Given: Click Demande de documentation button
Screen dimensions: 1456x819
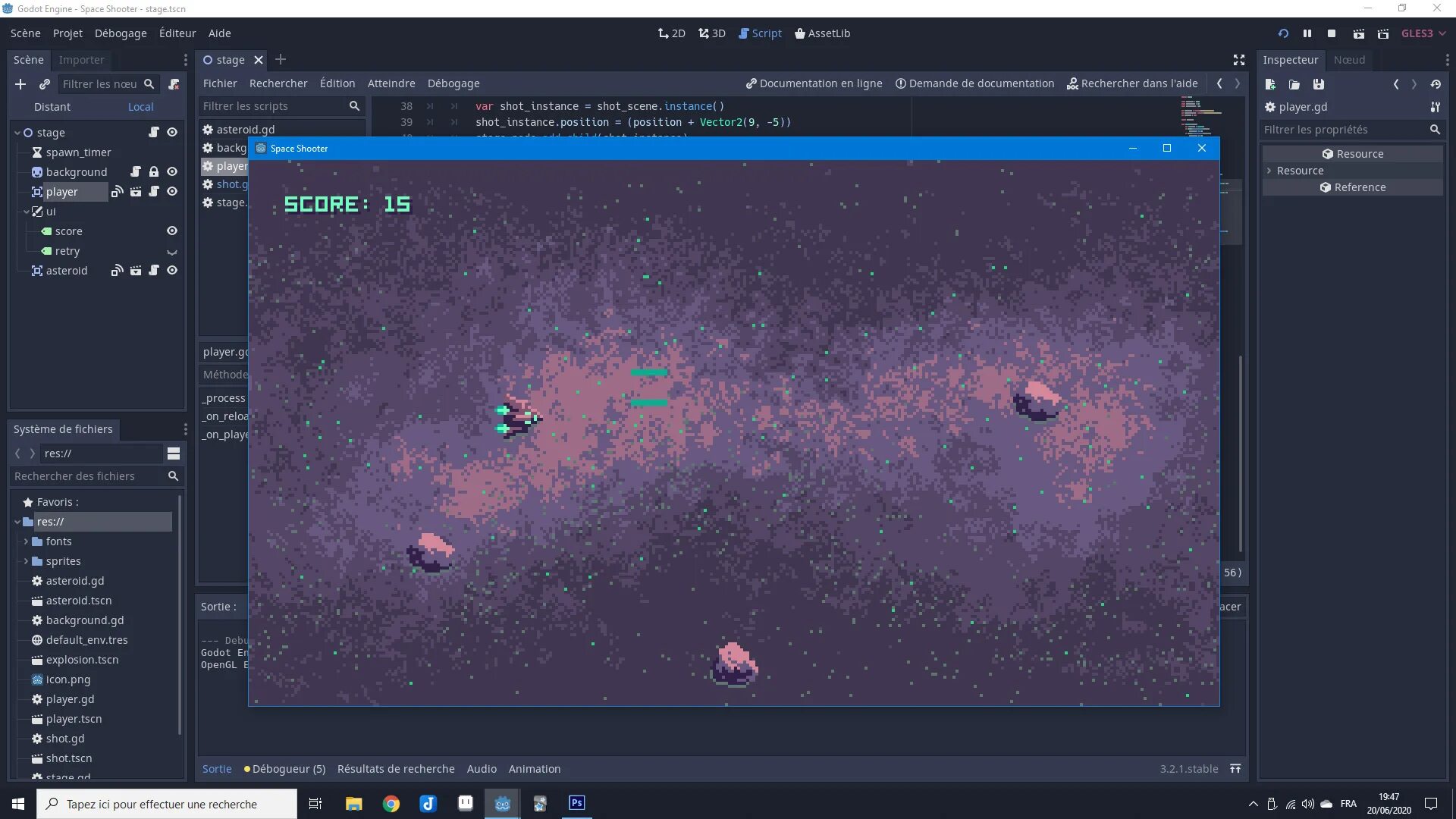Looking at the screenshot, I should pos(974,83).
